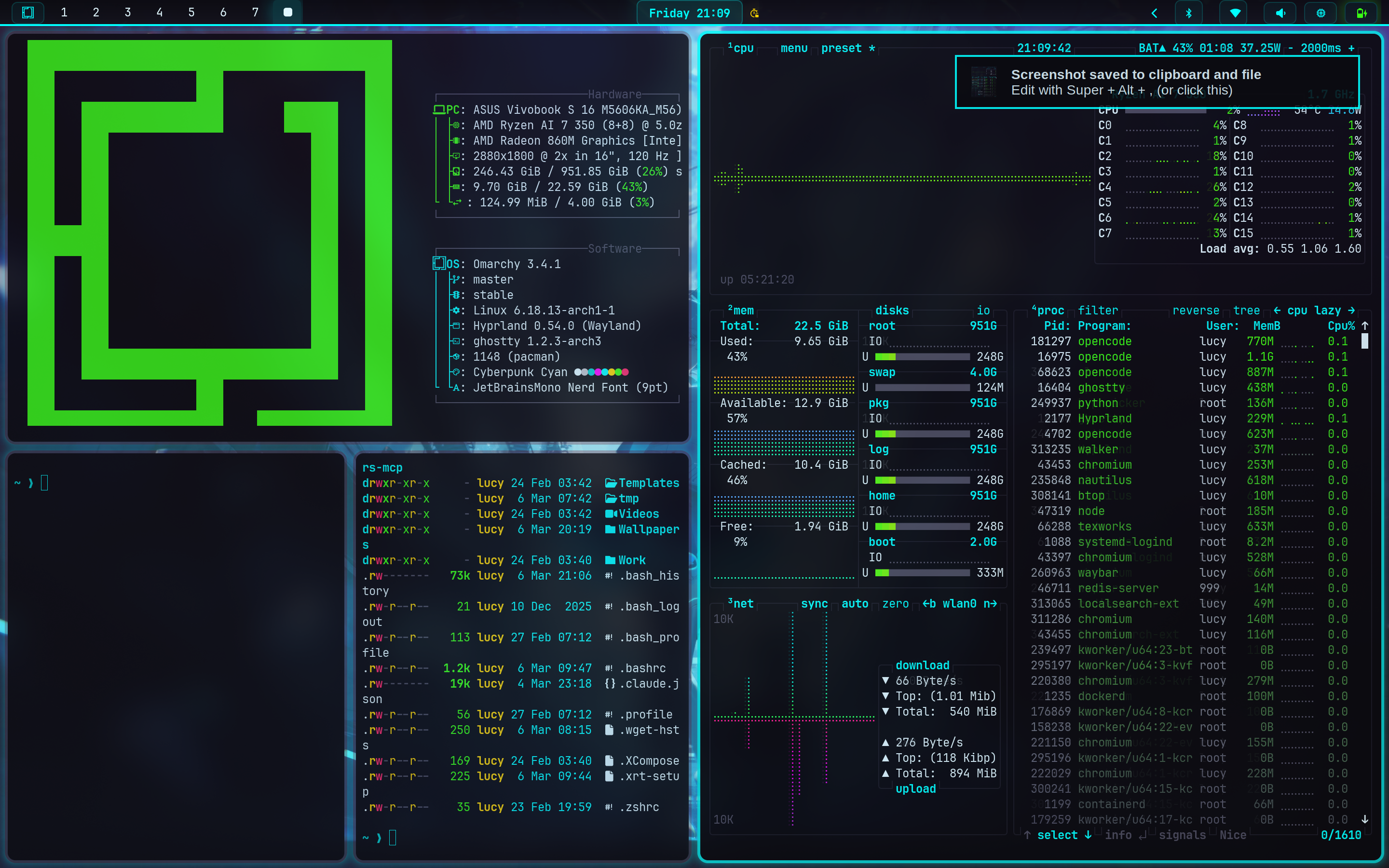Cycle to next network interface after wlan0
1389x868 pixels.
(x=990, y=603)
